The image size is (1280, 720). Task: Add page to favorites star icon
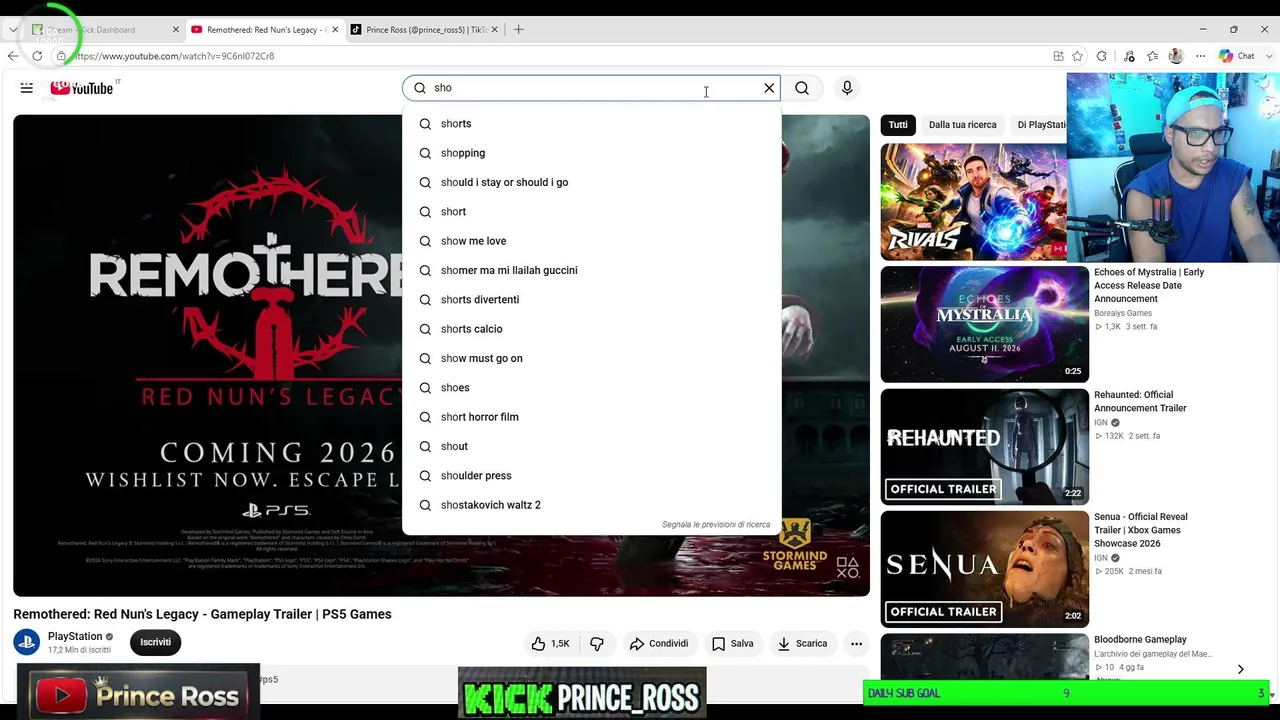(1077, 56)
